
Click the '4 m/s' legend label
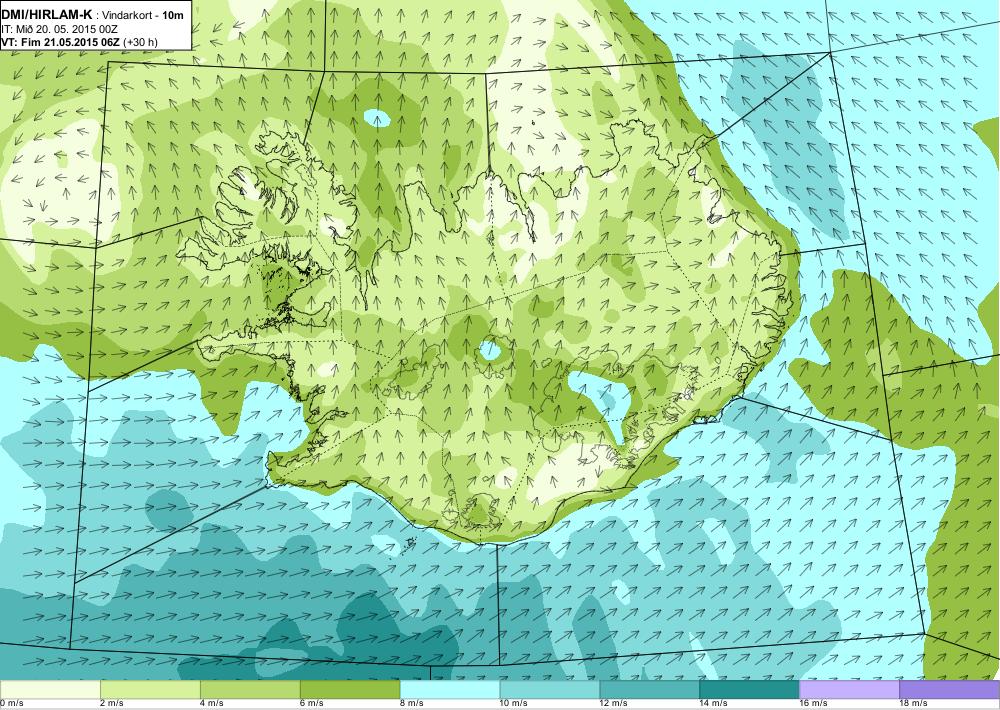coord(212,704)
